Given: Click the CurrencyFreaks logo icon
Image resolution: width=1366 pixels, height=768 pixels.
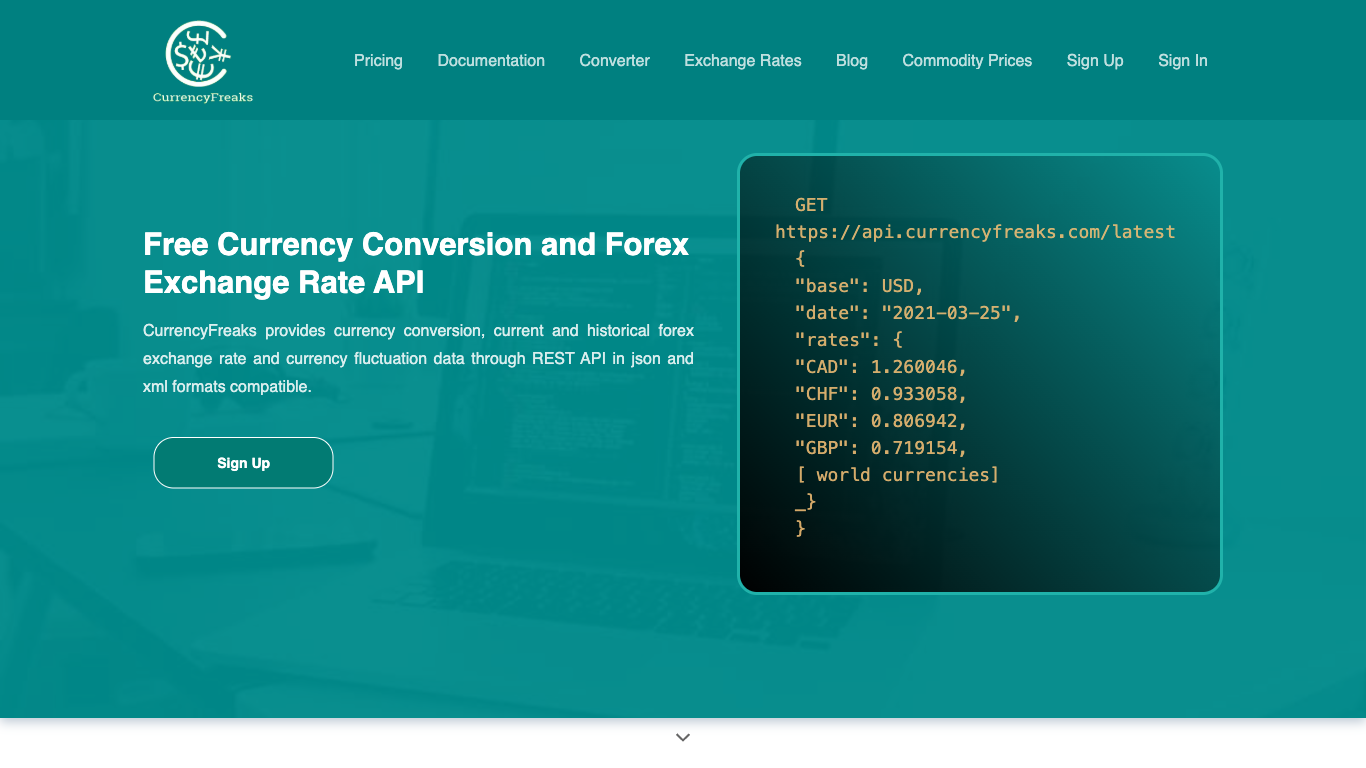Looking at the screenshot, I should click(199, 53).
